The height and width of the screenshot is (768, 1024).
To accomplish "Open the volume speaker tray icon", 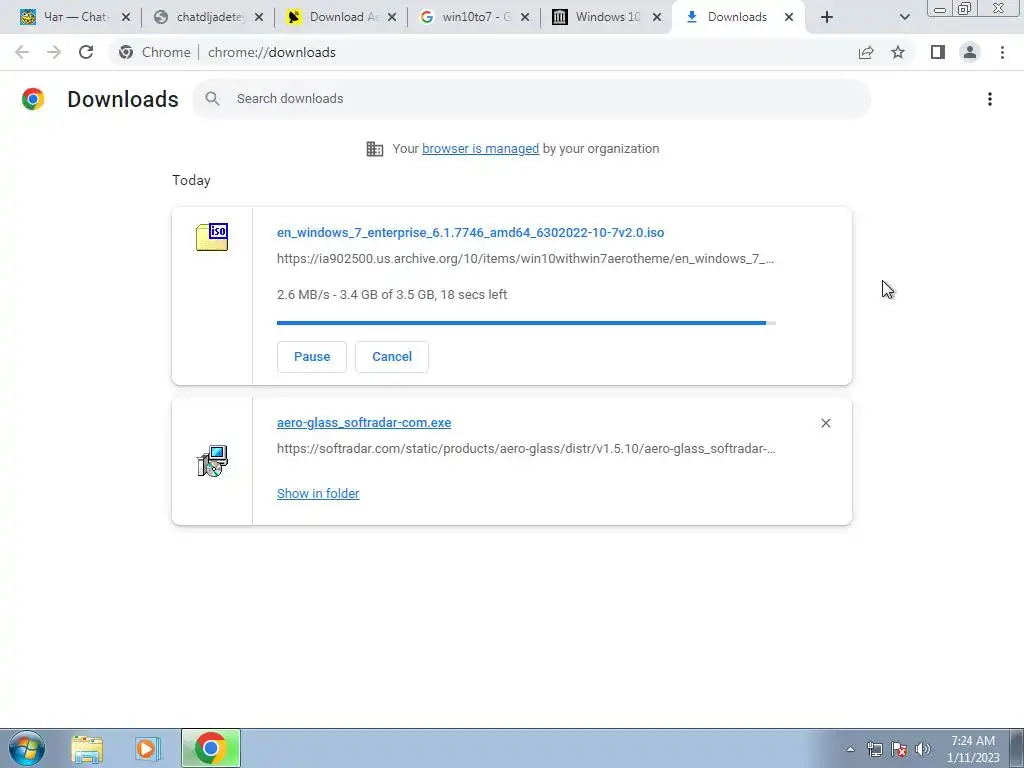I will click(x=923, y=750).
